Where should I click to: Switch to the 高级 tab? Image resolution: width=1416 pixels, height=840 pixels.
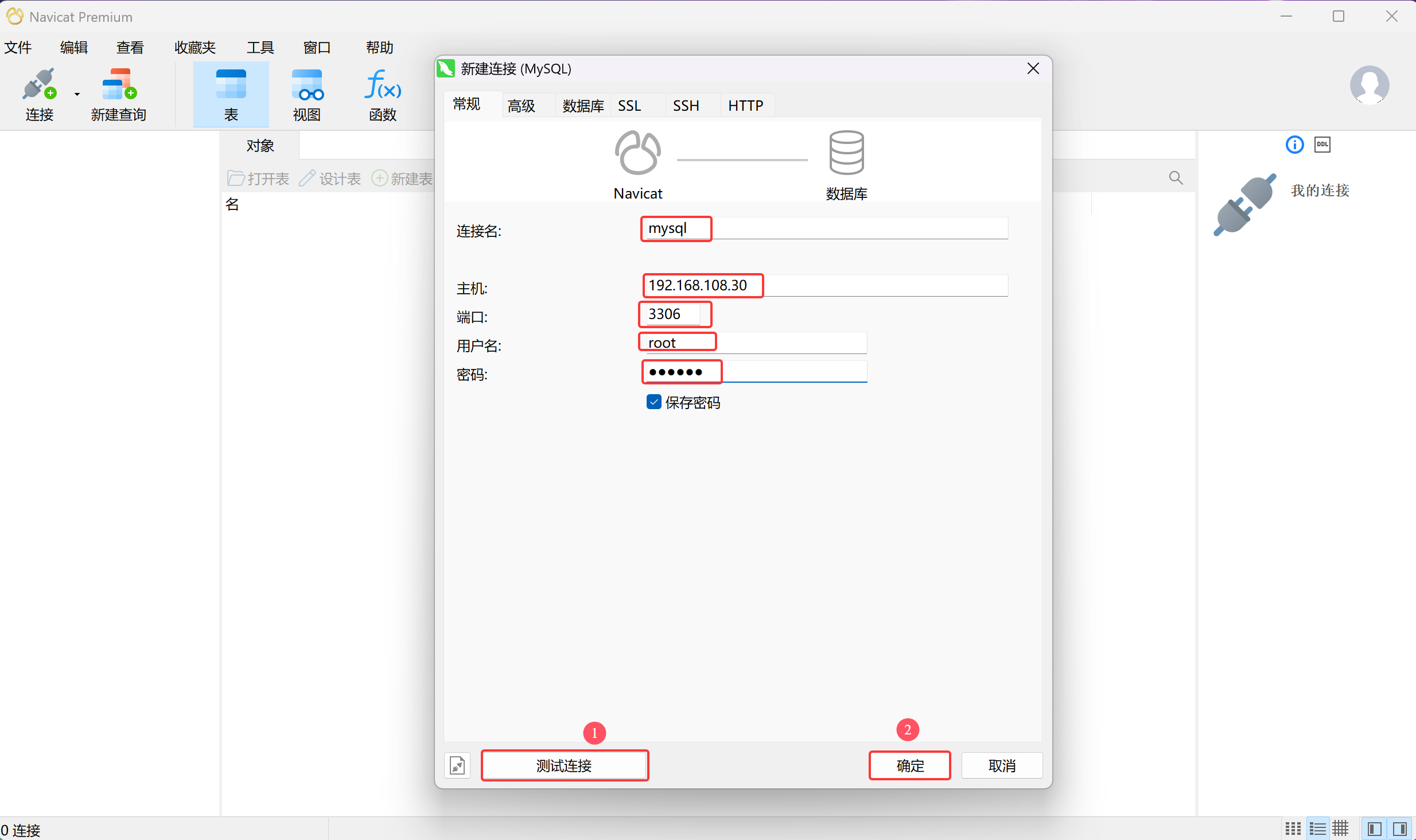coord(521,106)
